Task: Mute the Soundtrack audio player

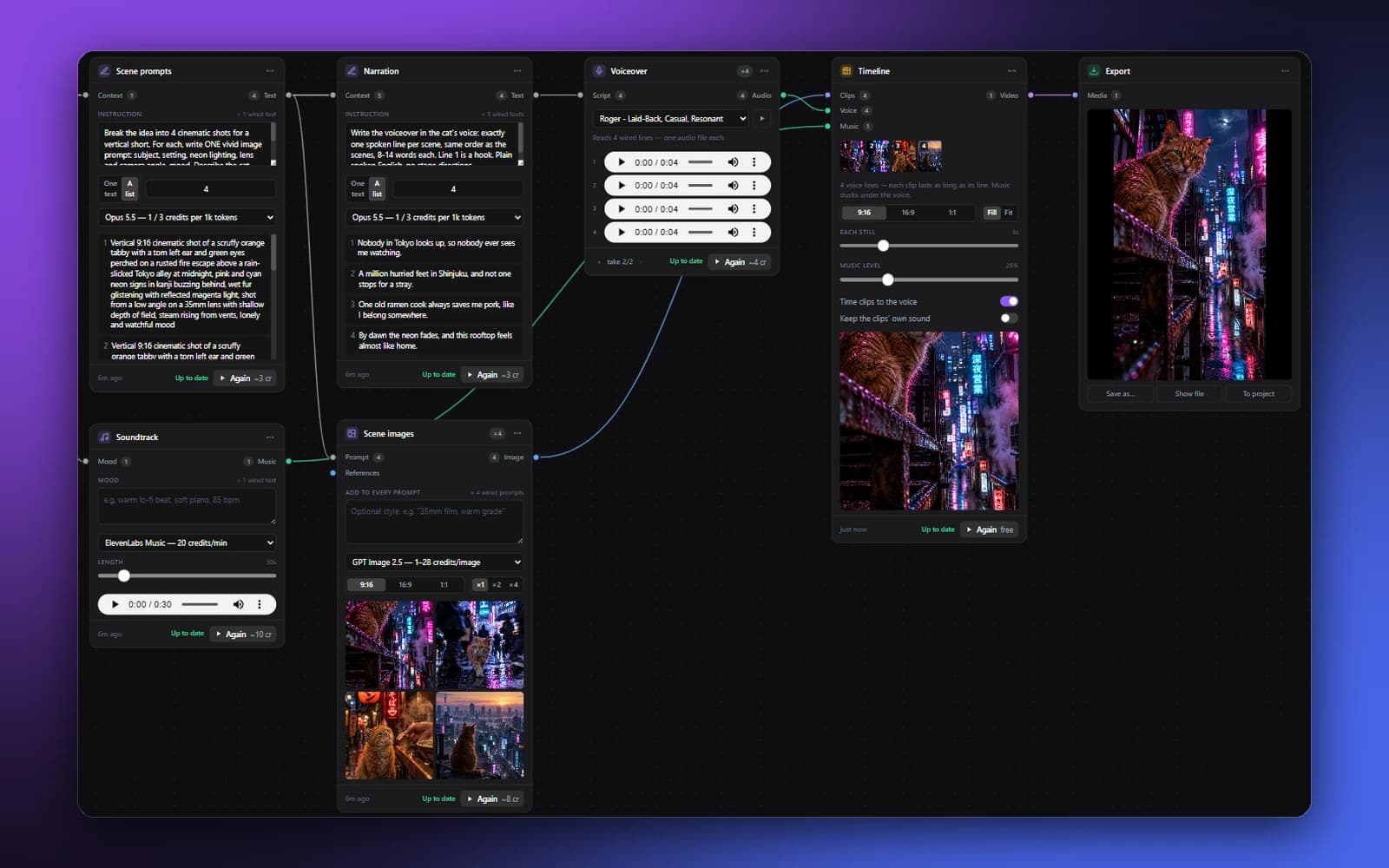Action: pos(238,604)
